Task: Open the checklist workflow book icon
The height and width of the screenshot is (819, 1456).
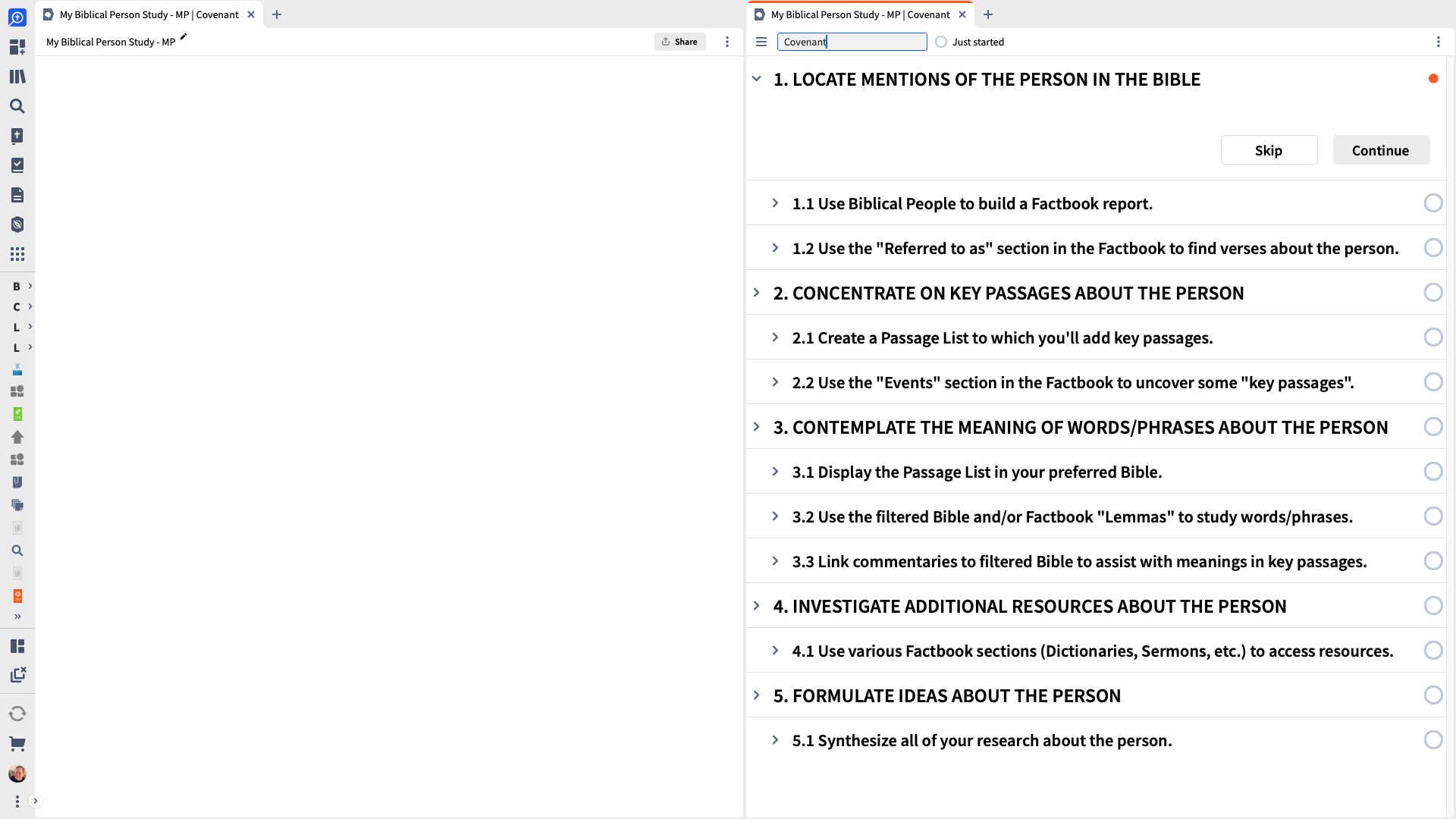Action: click(x=17, y=165)
